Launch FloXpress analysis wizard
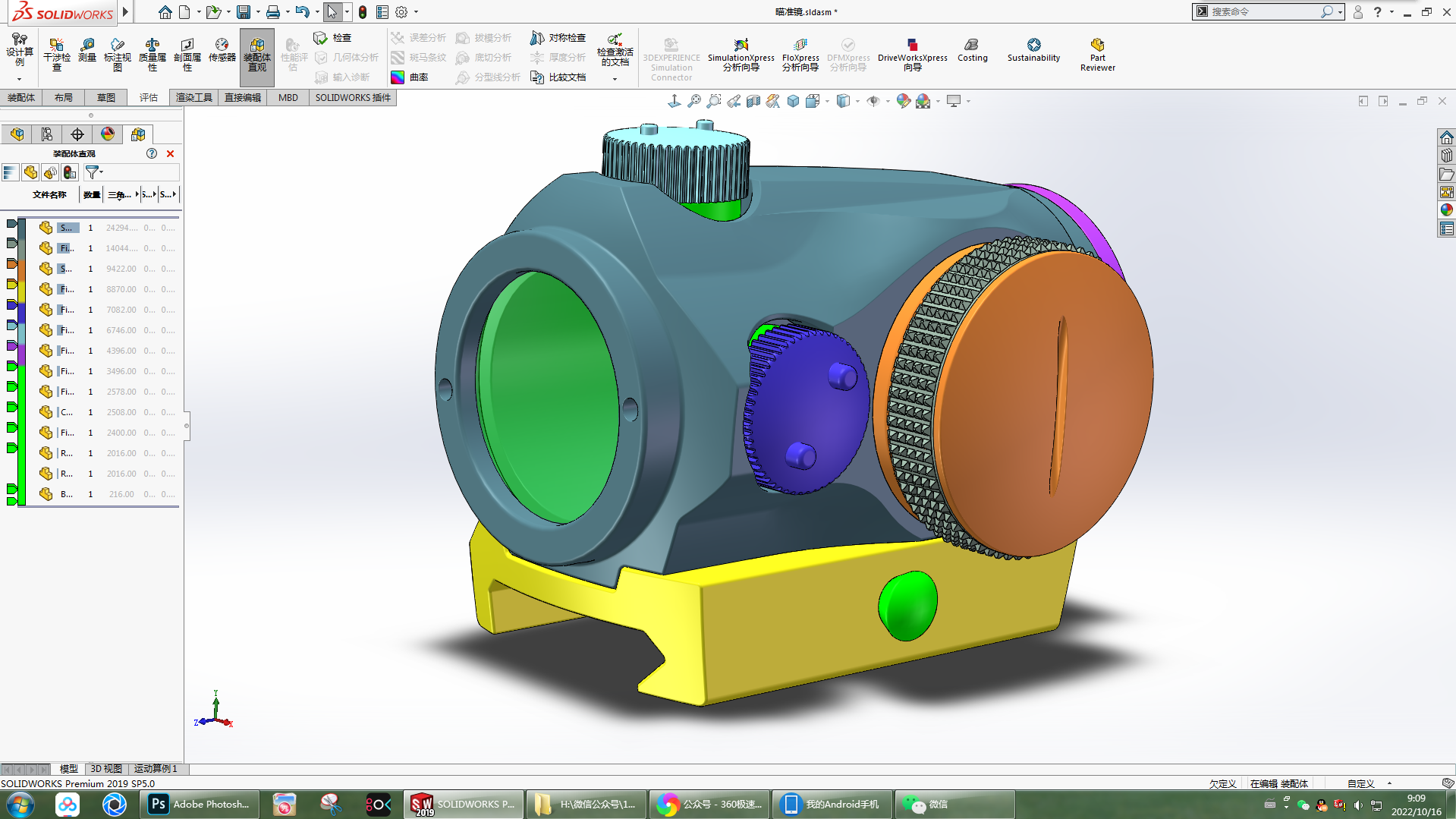Viewport: 1456px width, 819px height. point(800,55)
